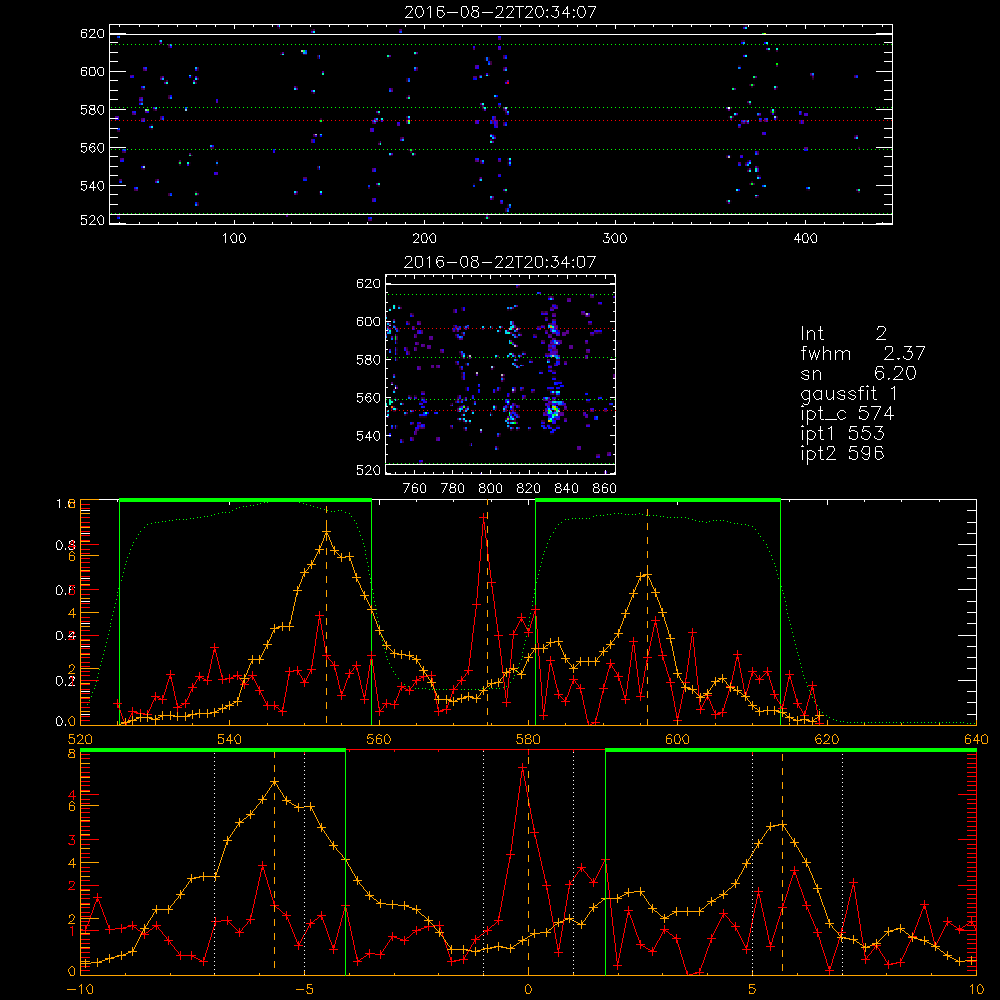
Task: Click x-axis label 400 on the top image
Action: coord(805,239)
